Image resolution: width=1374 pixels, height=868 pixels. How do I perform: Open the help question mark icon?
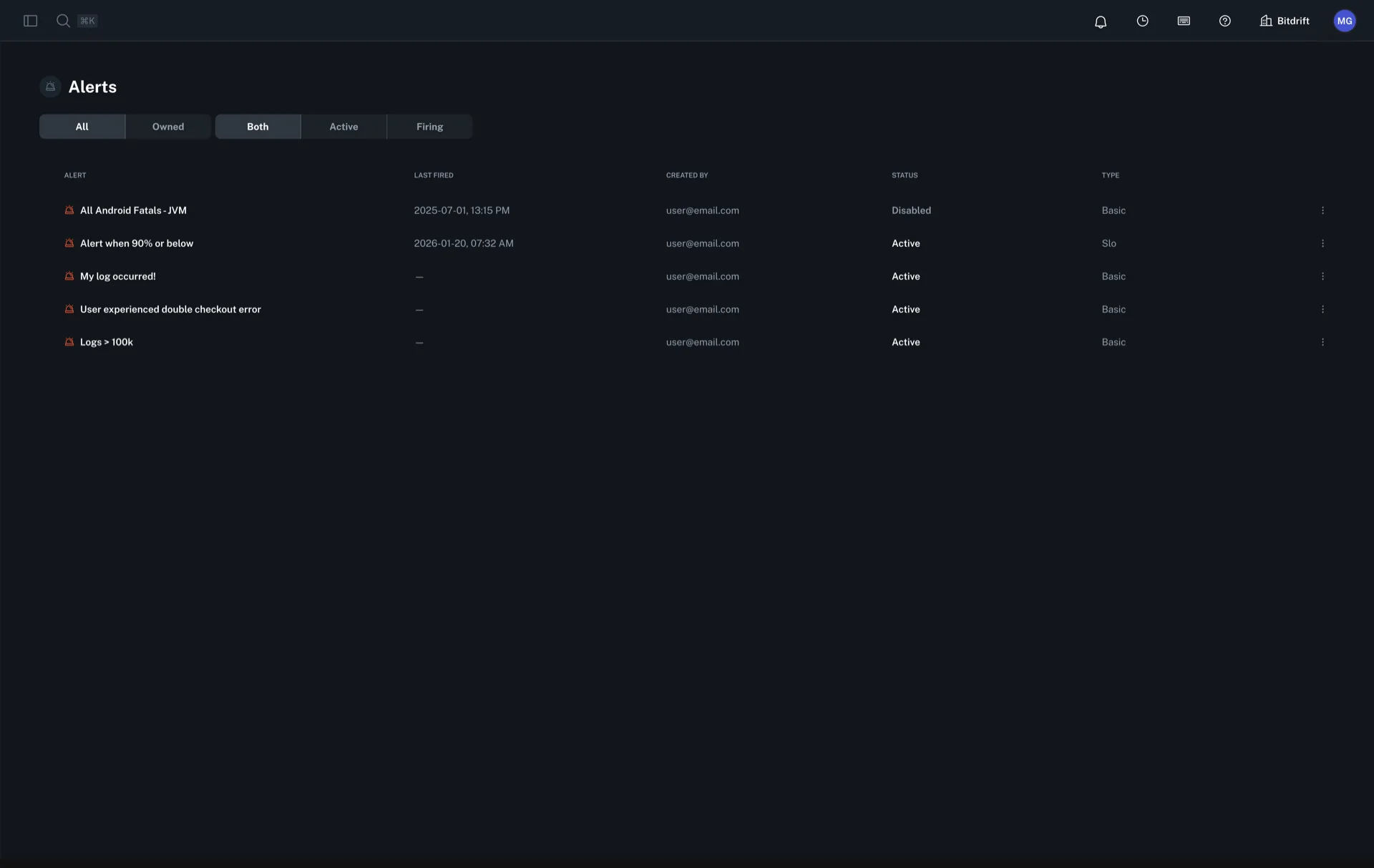point(1225,21)
